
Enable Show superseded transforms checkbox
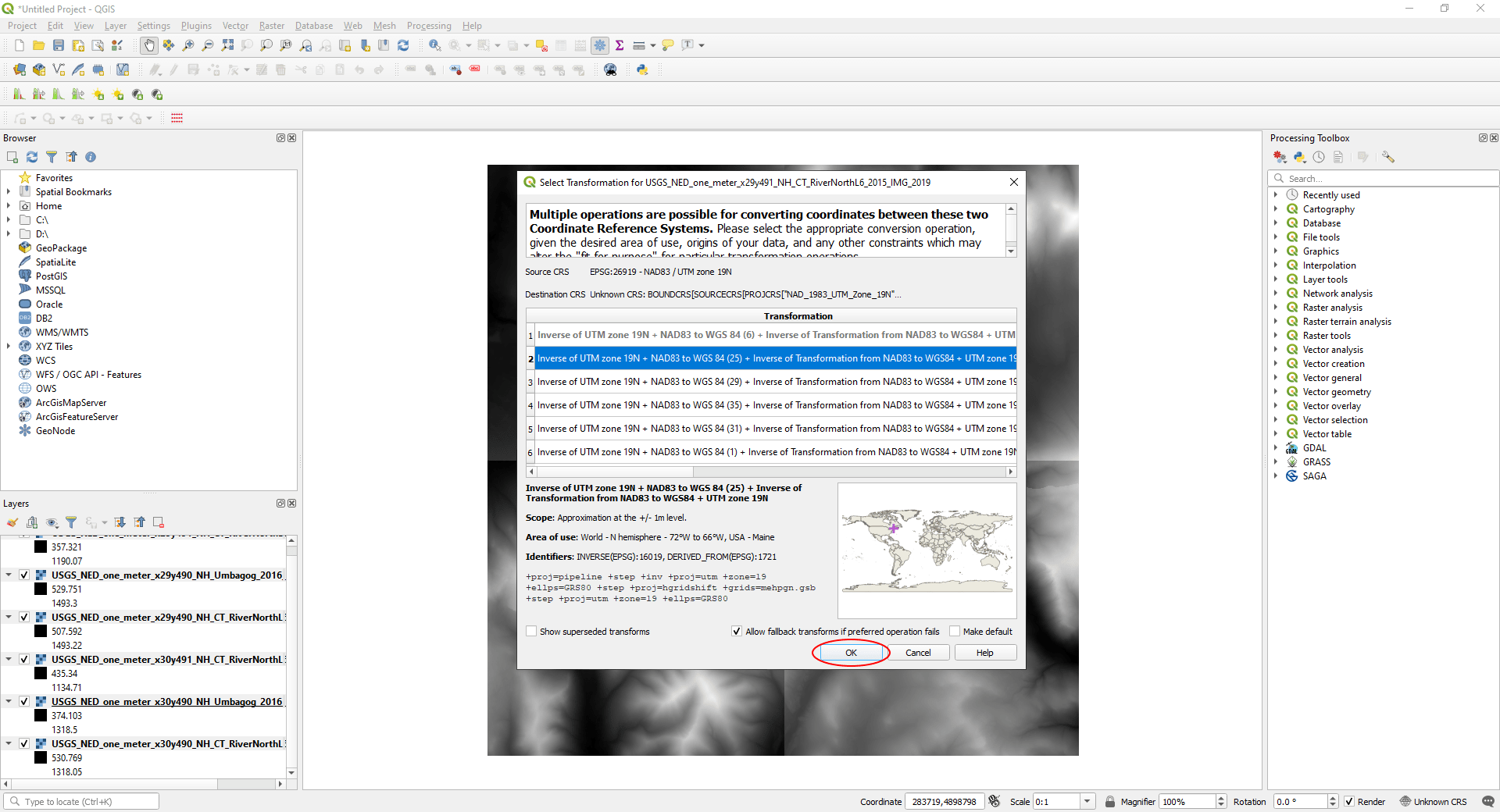(531, 631)
